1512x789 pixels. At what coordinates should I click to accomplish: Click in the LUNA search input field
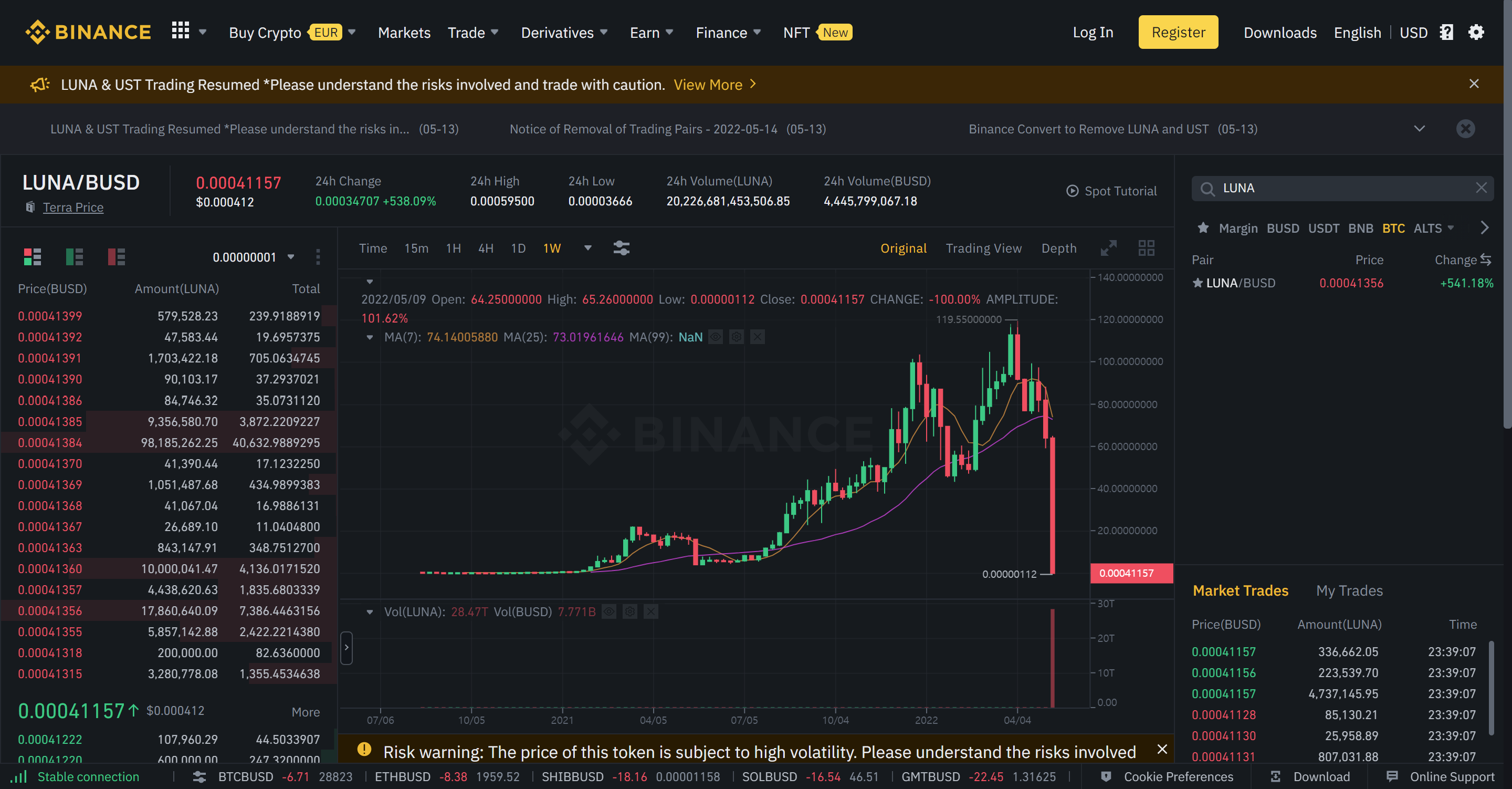pyautogui.click(x=1342, y=188)
